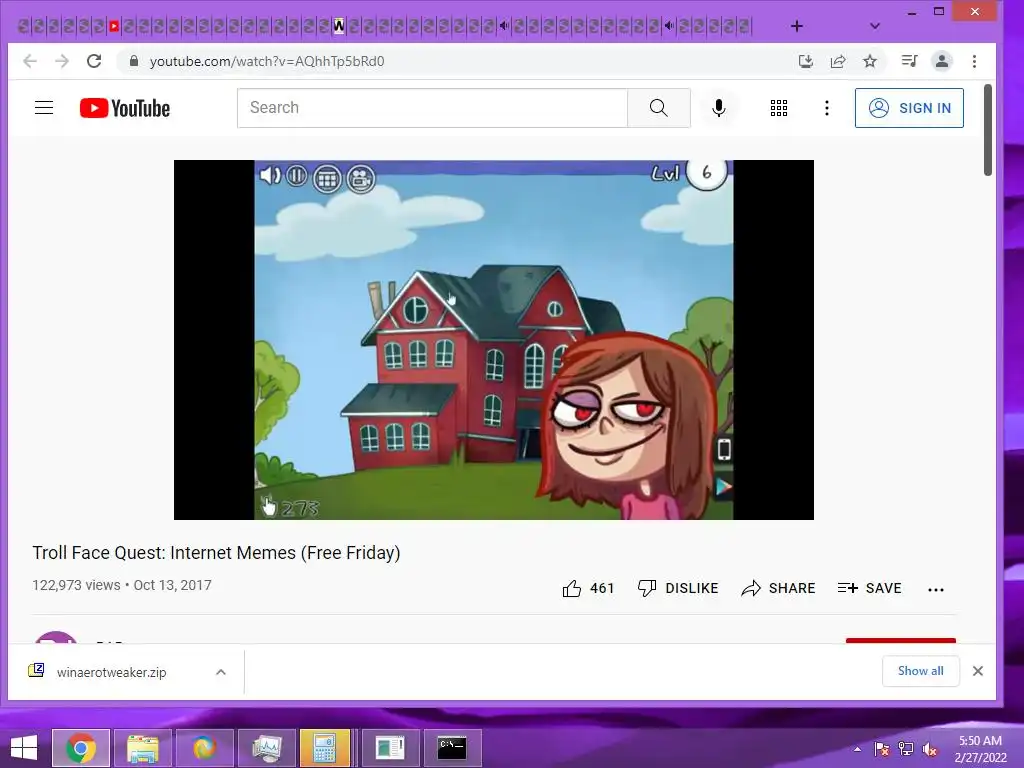Click Show all downloads
Screen dimensions: 1024x768
click(x=920, y=671)
